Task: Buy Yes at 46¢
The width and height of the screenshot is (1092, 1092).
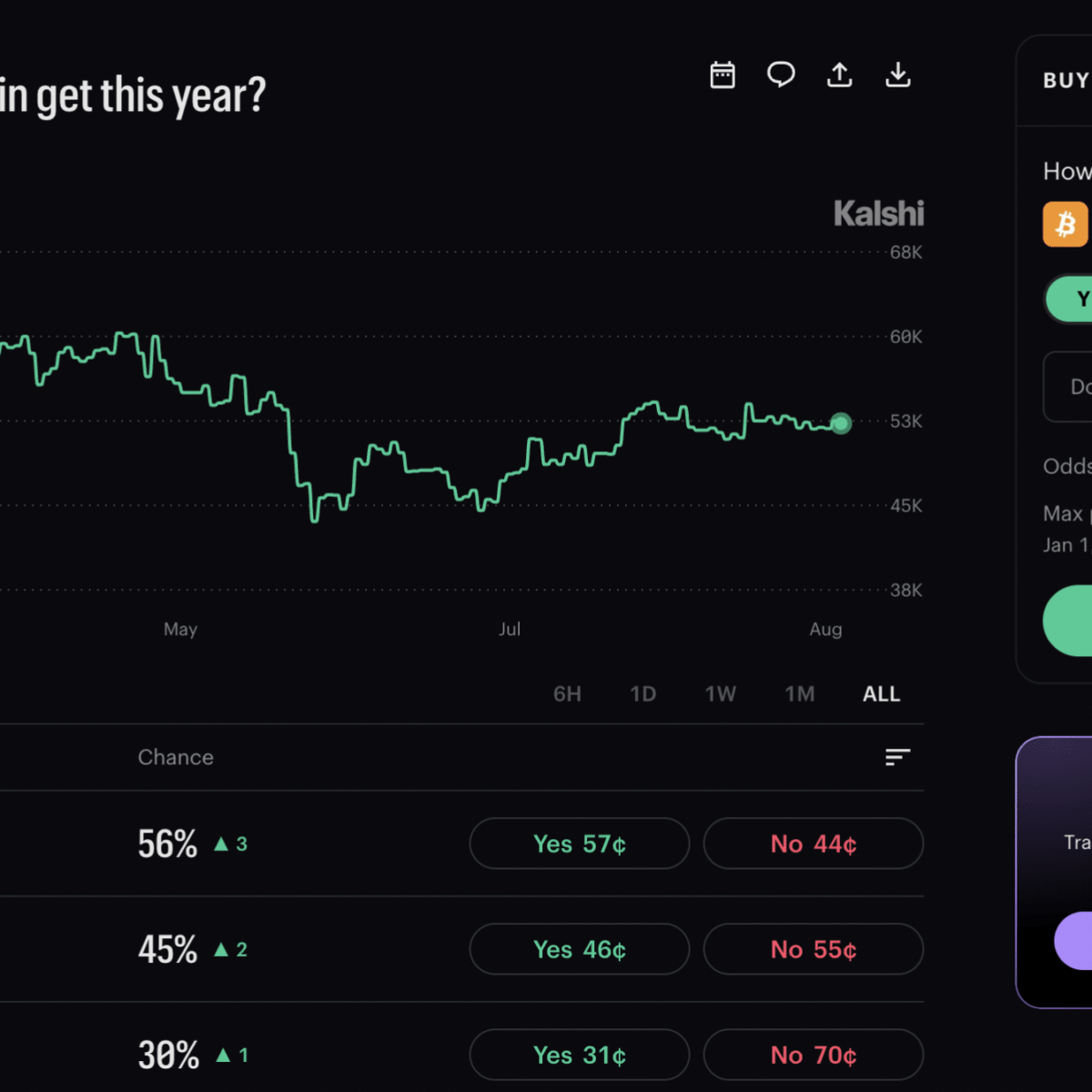Action: [x=580, y=949]
